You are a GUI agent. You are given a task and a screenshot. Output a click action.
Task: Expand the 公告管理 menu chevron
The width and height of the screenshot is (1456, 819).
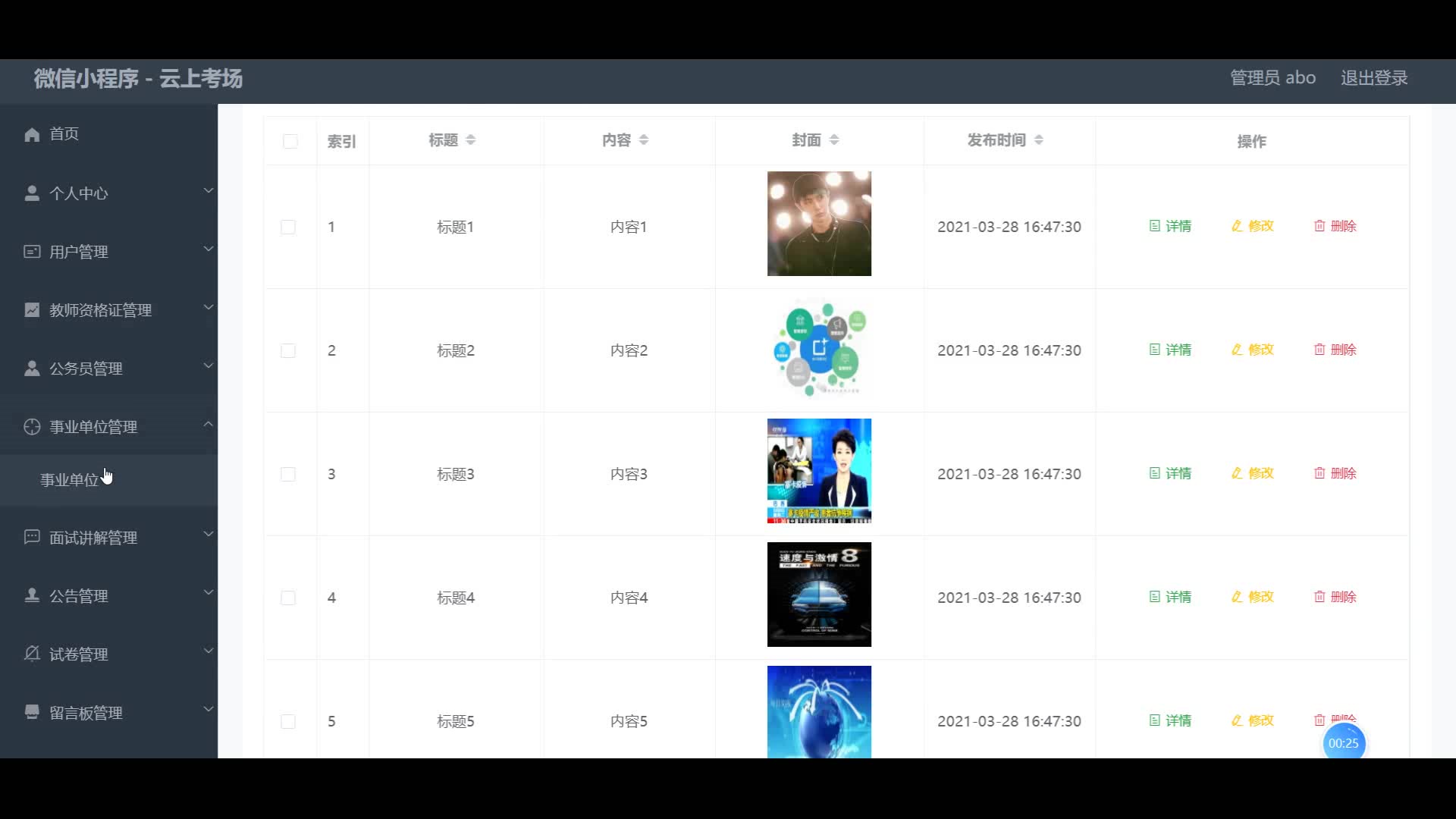(x=208, y=593)
